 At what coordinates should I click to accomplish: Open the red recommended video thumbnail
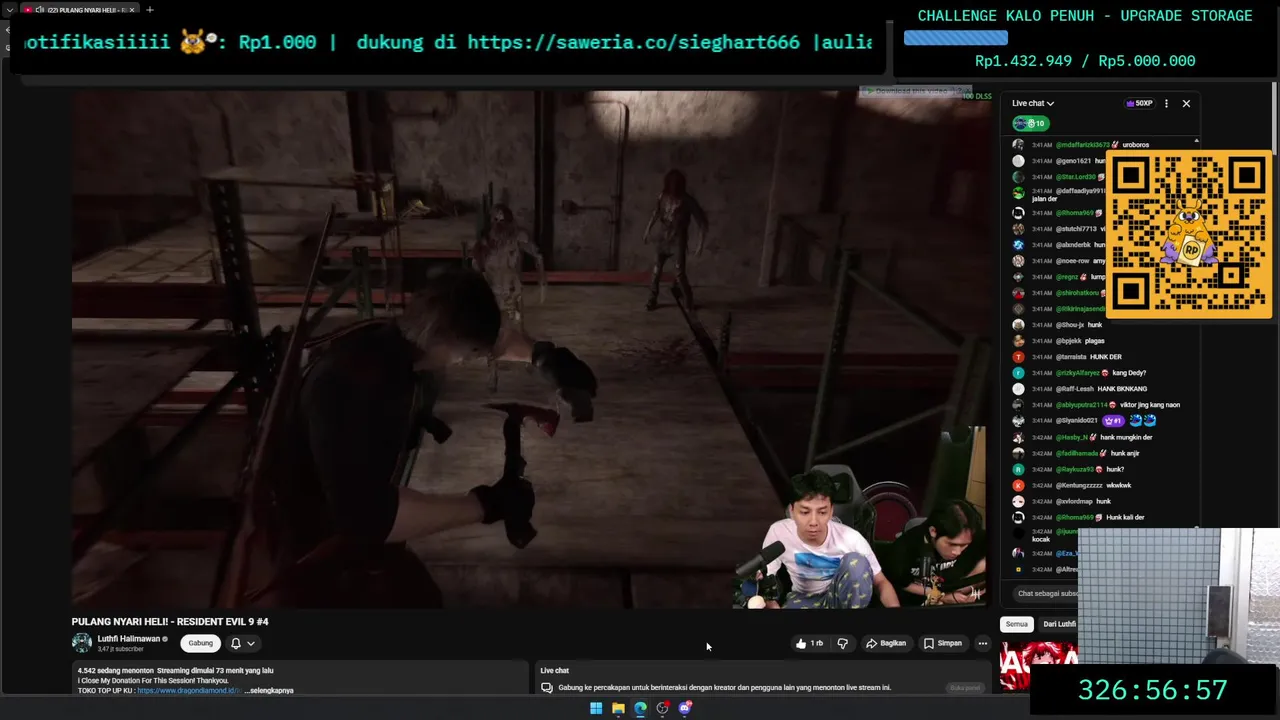[1039, 666]
